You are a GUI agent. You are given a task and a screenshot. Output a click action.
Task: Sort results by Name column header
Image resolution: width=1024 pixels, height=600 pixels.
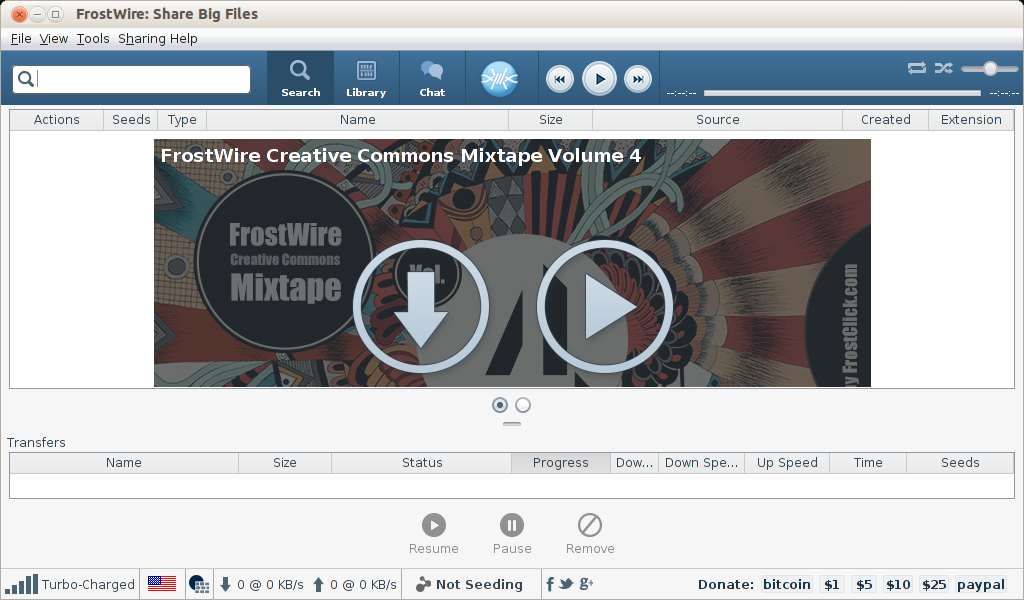click(x=357, y=119)
